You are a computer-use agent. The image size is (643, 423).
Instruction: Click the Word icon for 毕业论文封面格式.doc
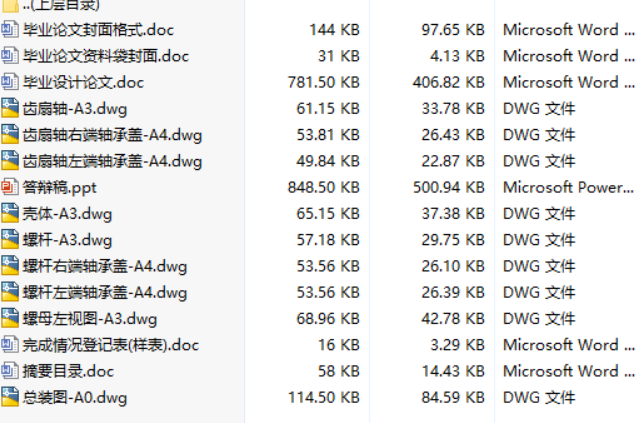(10, 29)
